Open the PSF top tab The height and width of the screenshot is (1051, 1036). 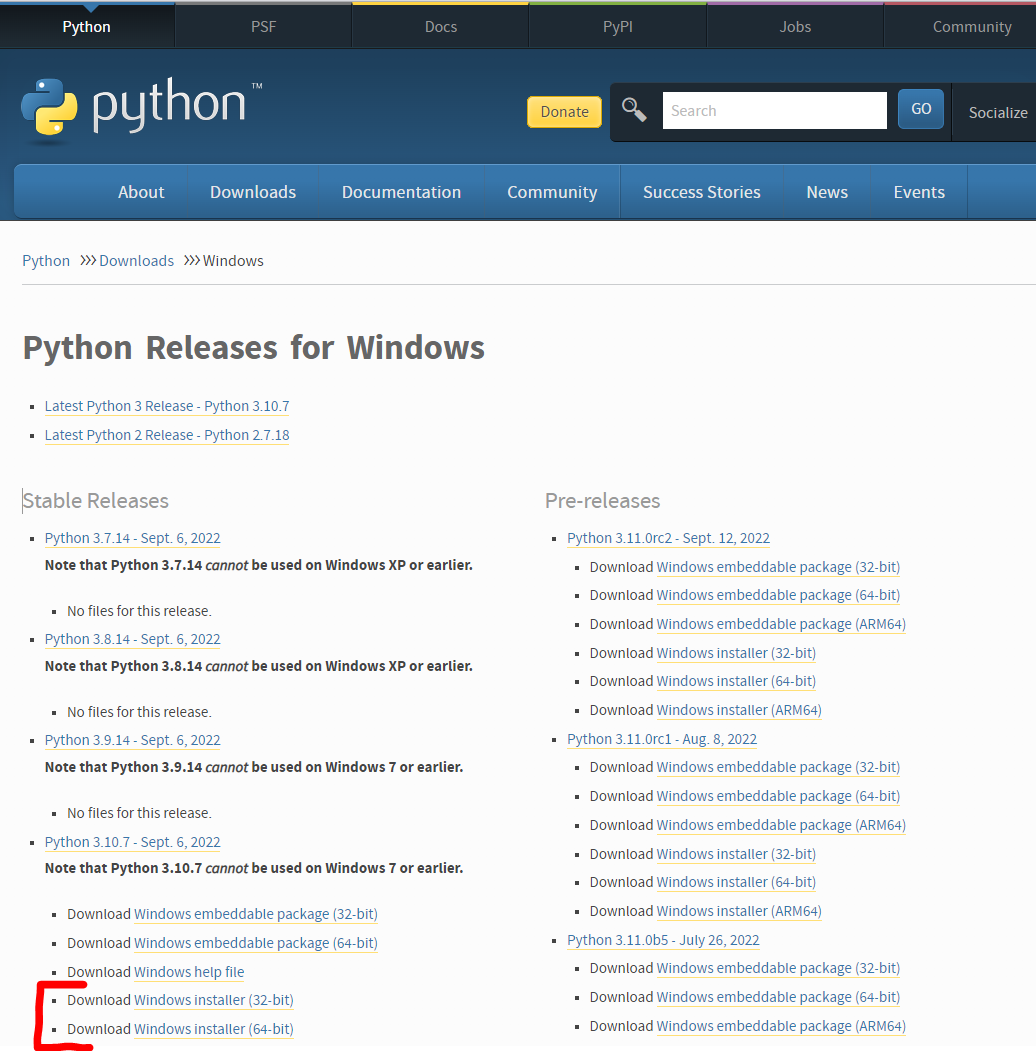263,27
